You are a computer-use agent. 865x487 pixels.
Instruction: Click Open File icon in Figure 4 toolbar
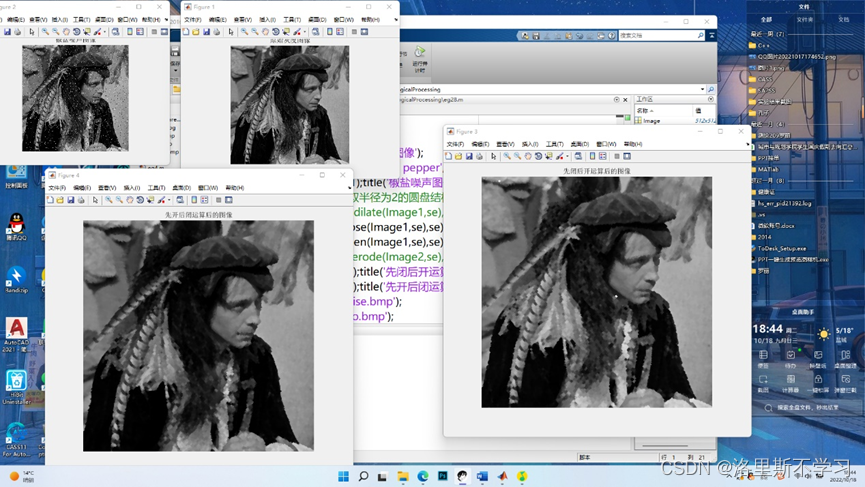click(x=60, y=200)
